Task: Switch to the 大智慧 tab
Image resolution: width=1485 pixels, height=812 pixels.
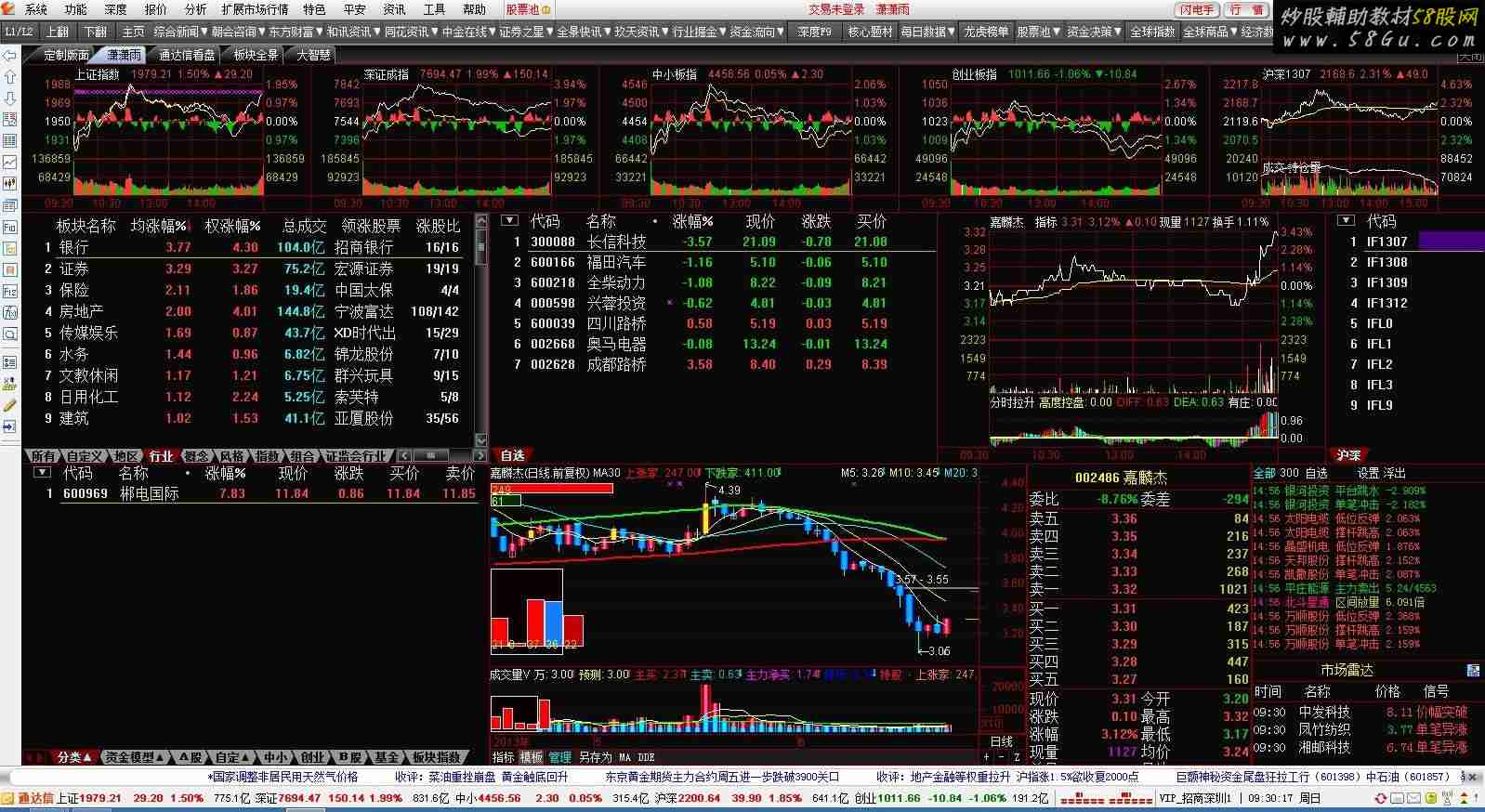Action: point(313,55)
